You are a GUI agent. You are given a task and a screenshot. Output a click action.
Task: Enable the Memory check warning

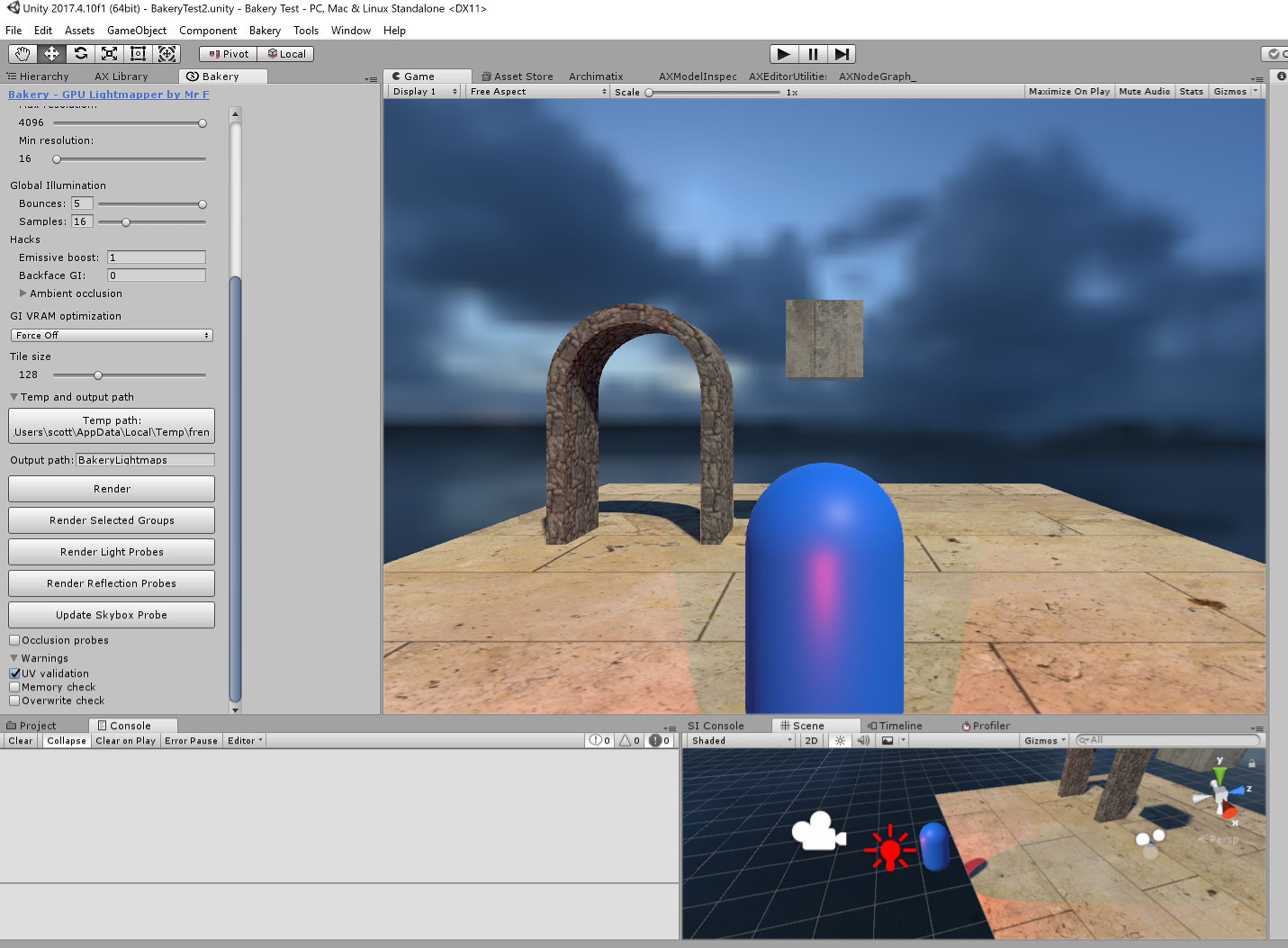[14, 687]
